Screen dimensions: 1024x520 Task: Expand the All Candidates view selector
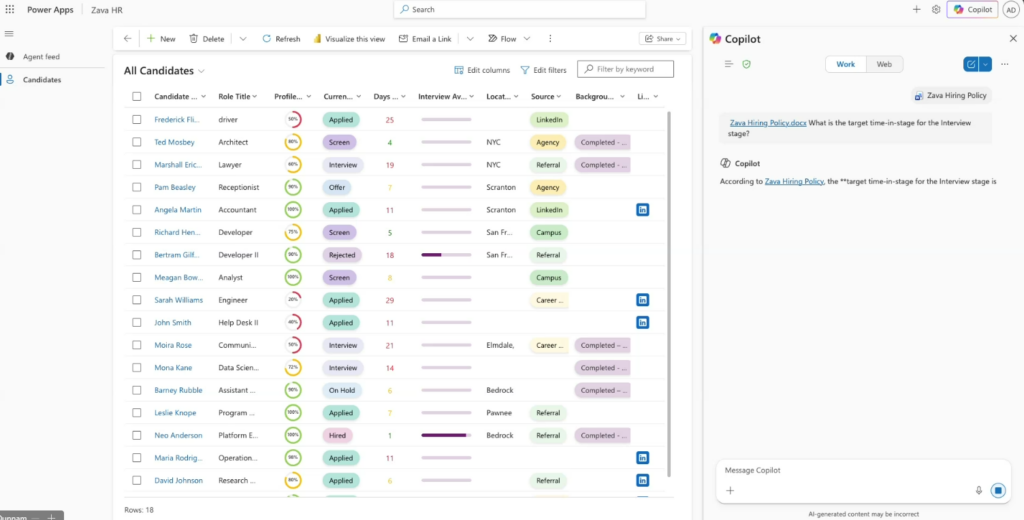(201, 71)
